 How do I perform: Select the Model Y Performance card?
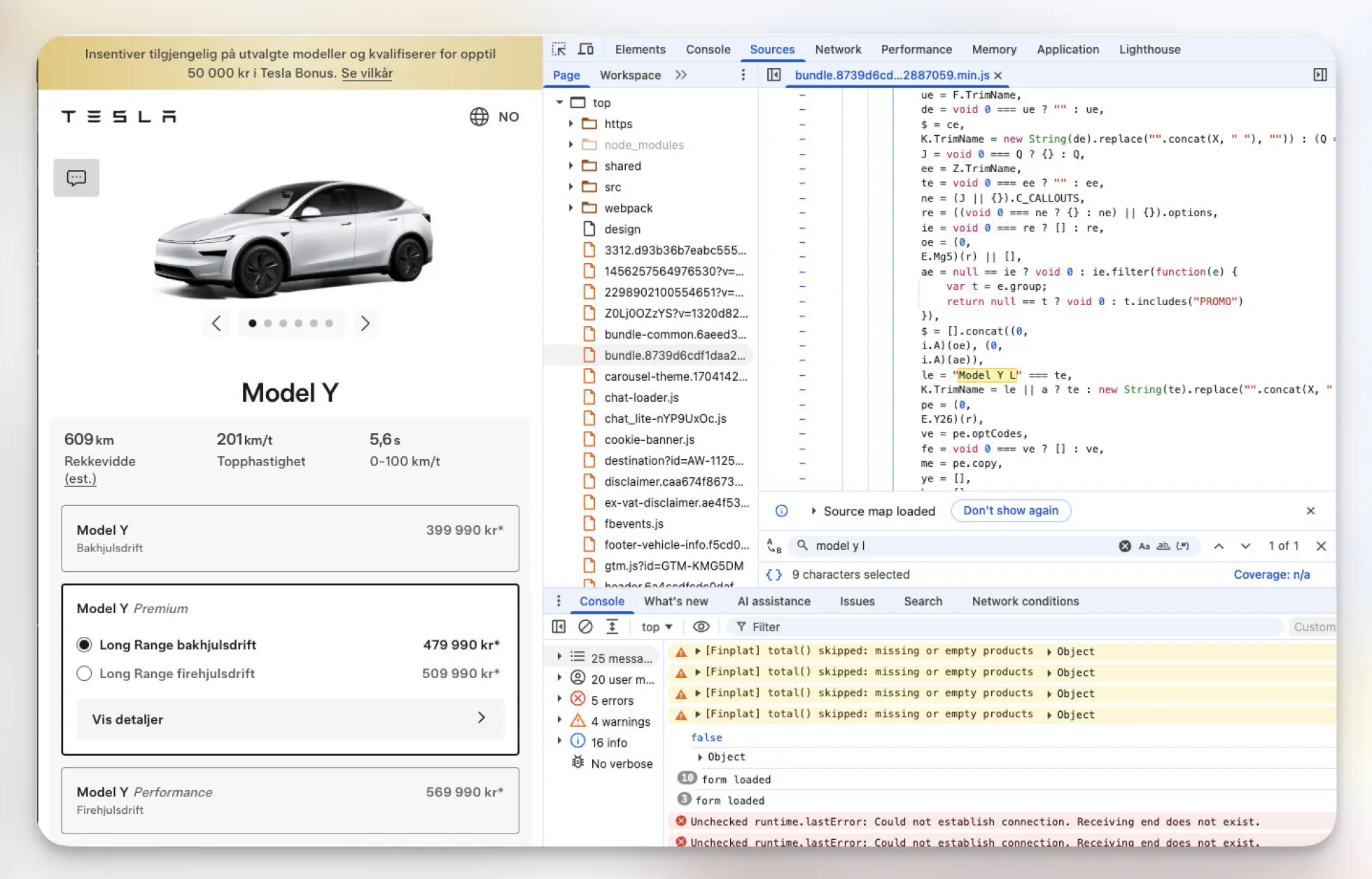point(290,800)
